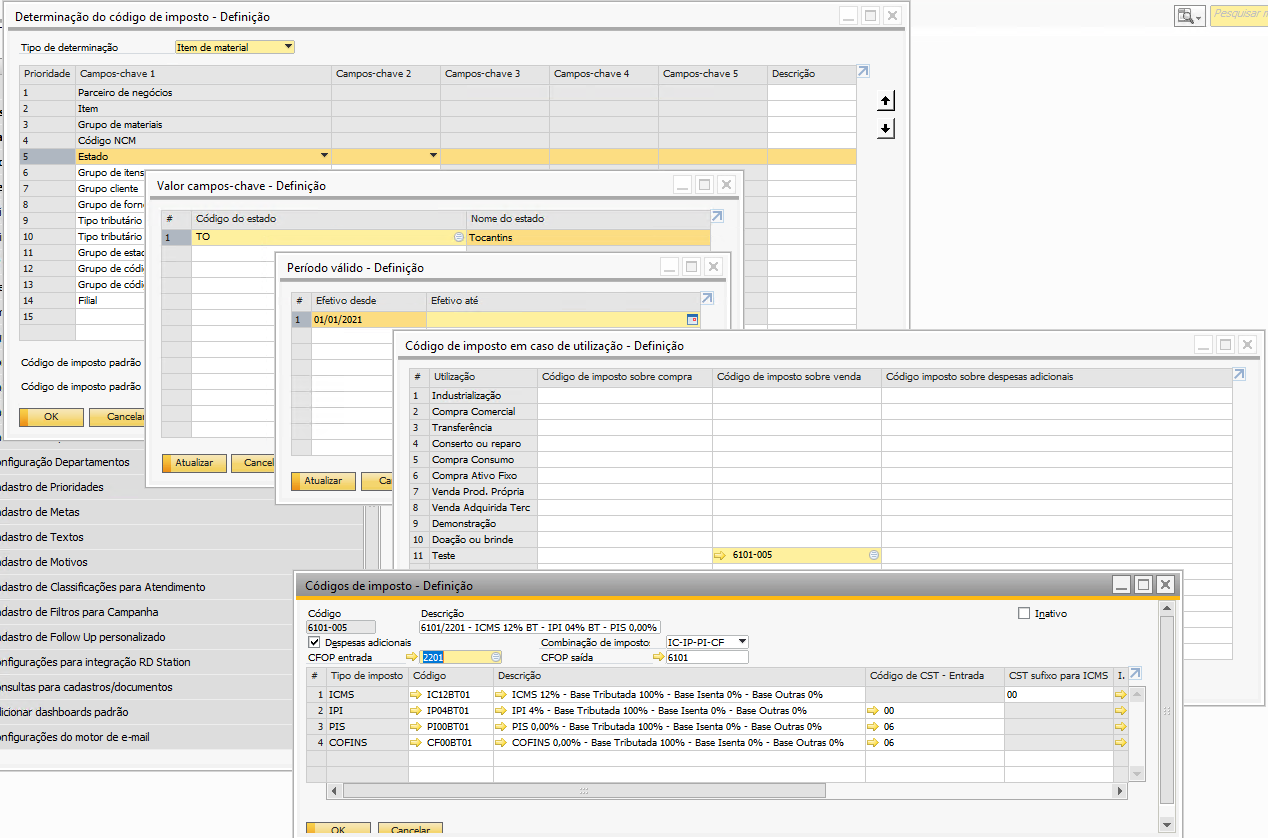Expand table settings icon in Códigos de imposto grid
Image resolution: width=1268 pixels, height=838 pixels.
[1135, 674]
